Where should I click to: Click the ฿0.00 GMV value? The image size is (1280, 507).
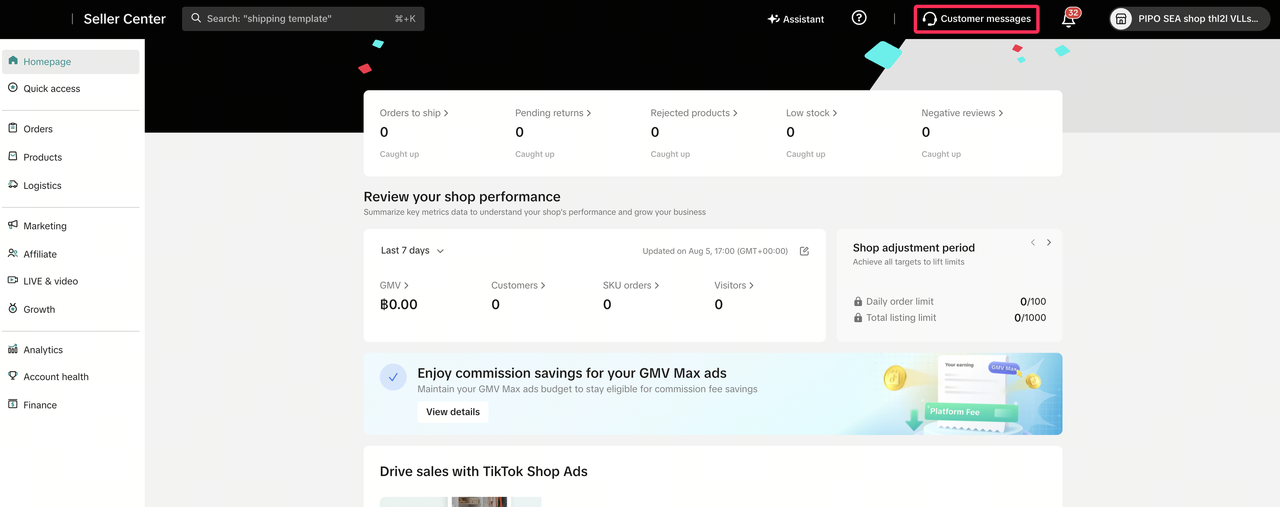(399, 305)
